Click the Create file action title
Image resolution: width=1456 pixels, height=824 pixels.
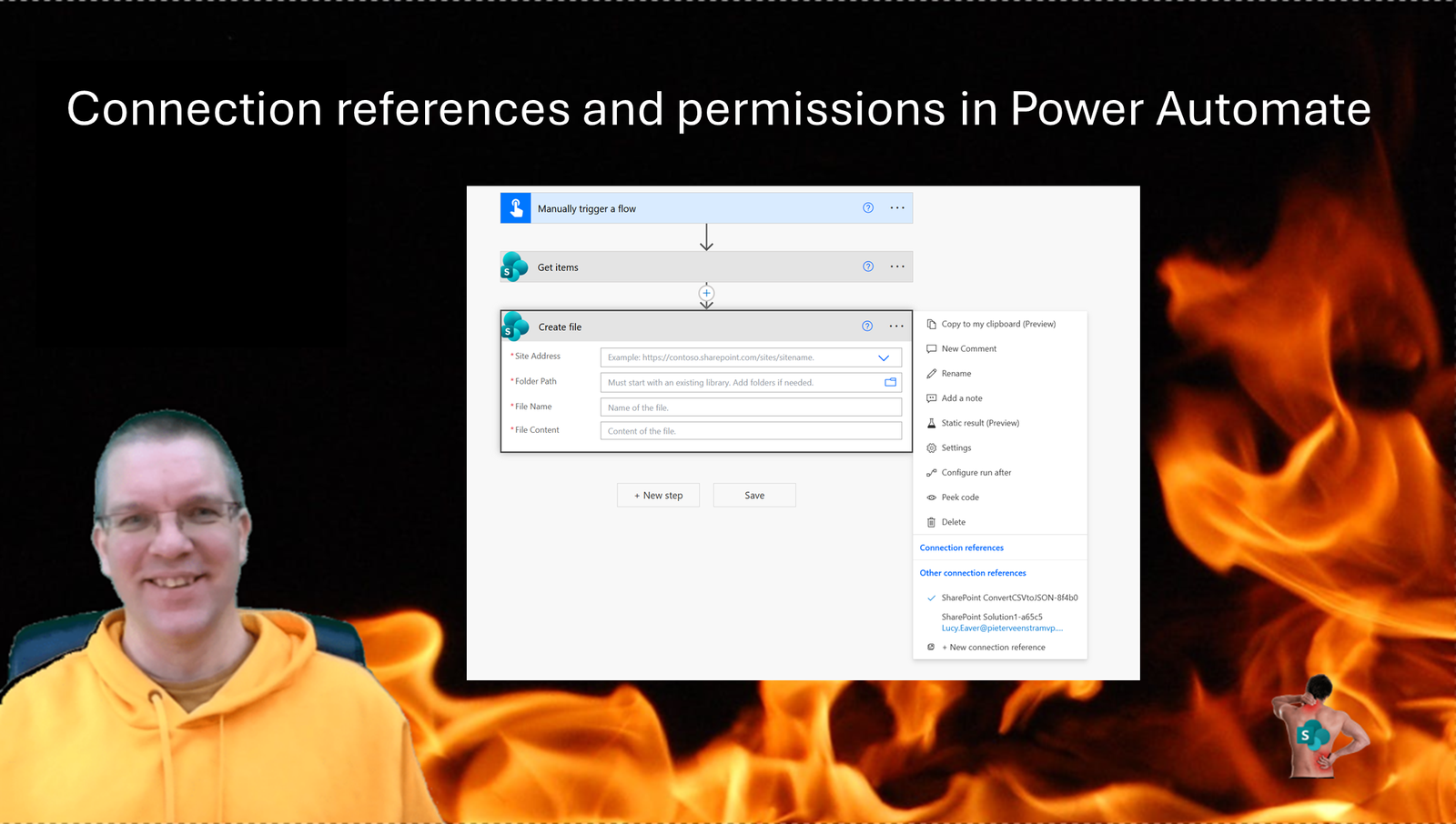(x=560, y=327)
